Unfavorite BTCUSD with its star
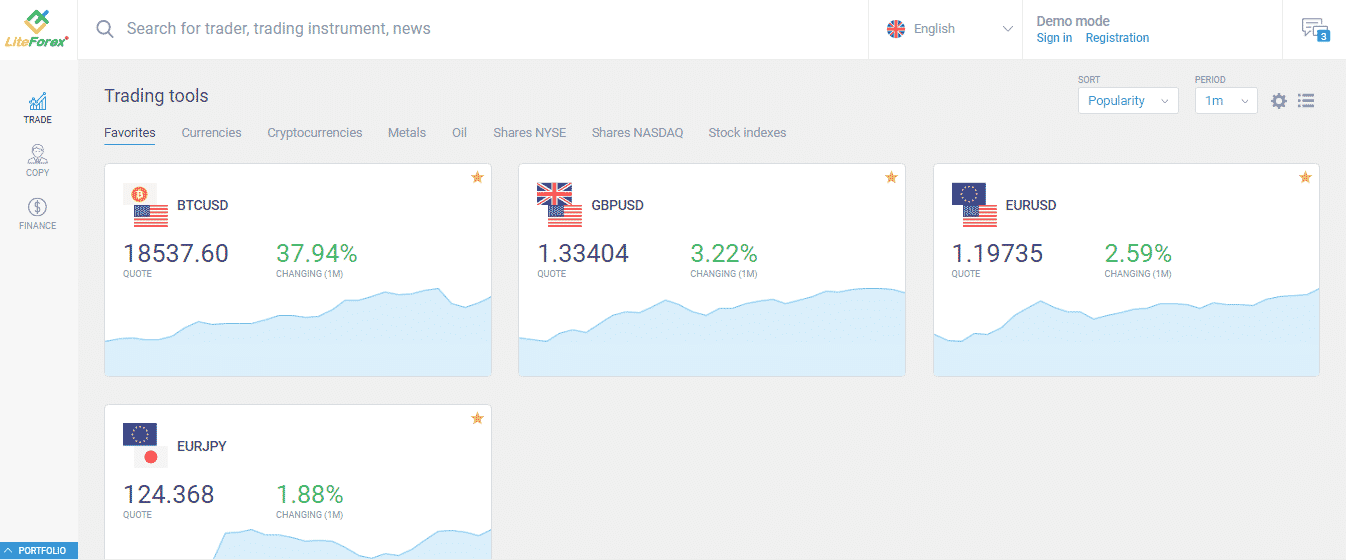This screenshot has width=1346, height=560. [x=477, y=178]
